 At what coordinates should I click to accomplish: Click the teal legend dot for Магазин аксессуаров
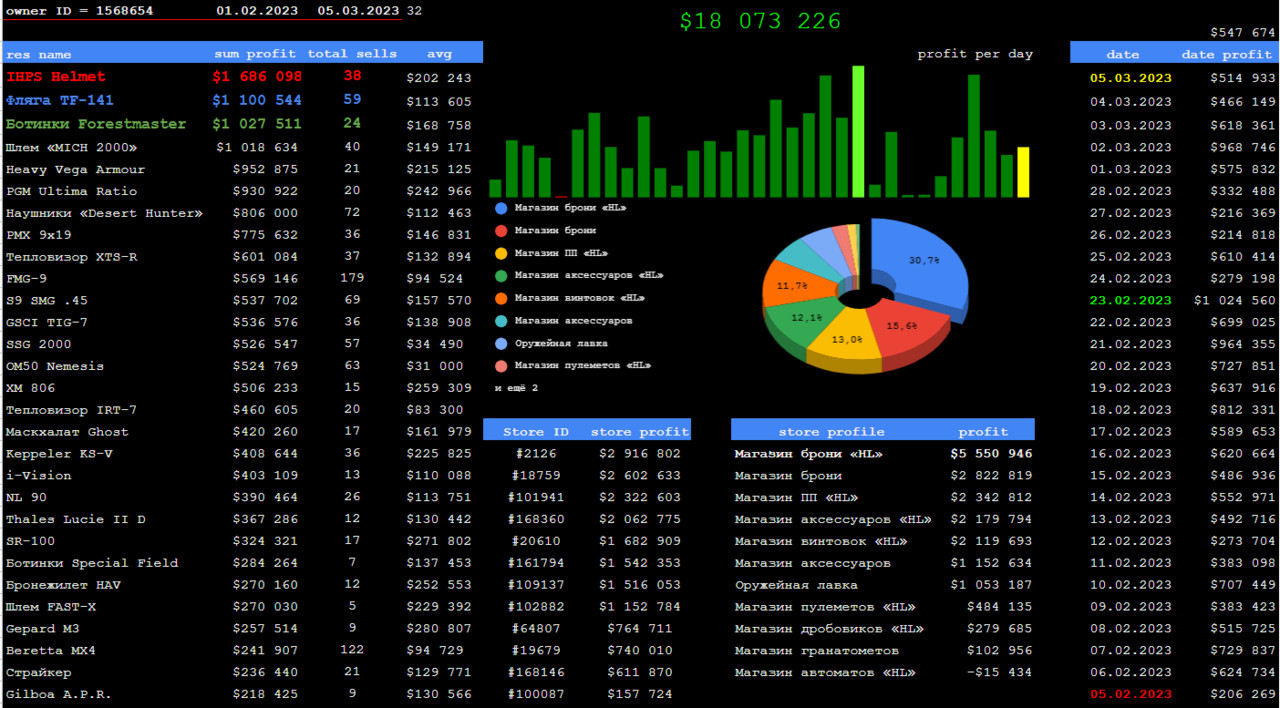pos(502,321)
